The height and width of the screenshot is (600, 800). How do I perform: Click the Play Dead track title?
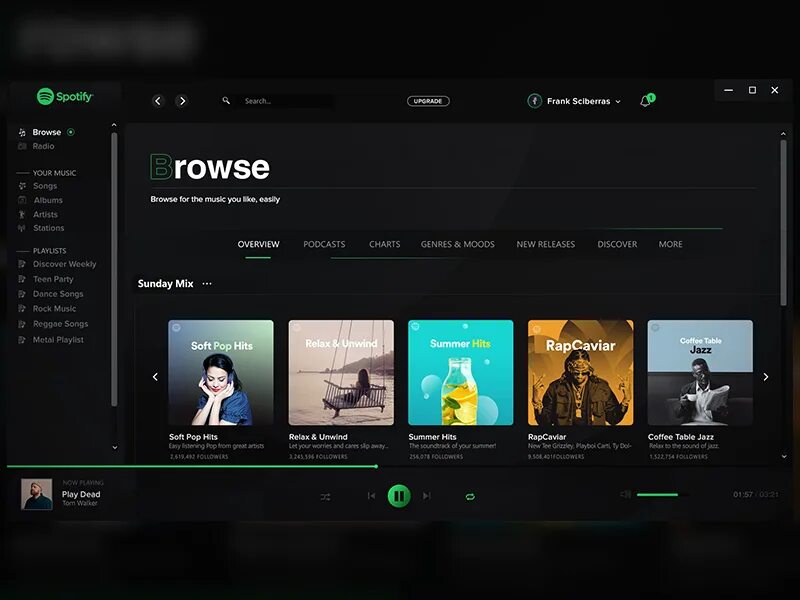coord(81,494)
